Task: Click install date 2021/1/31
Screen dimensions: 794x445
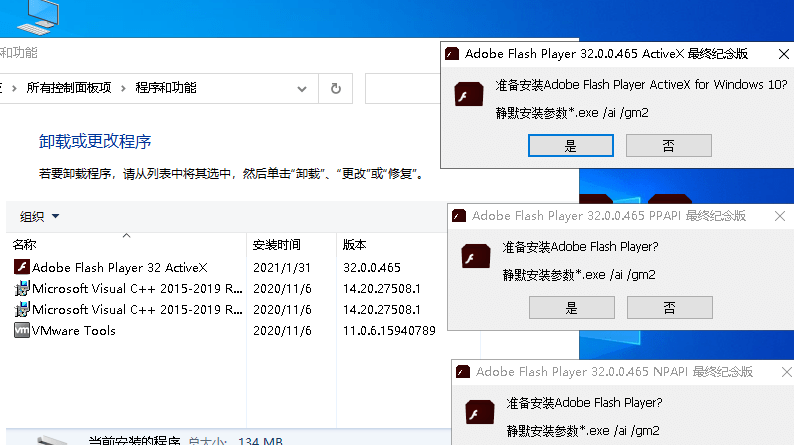Action: 282,267
